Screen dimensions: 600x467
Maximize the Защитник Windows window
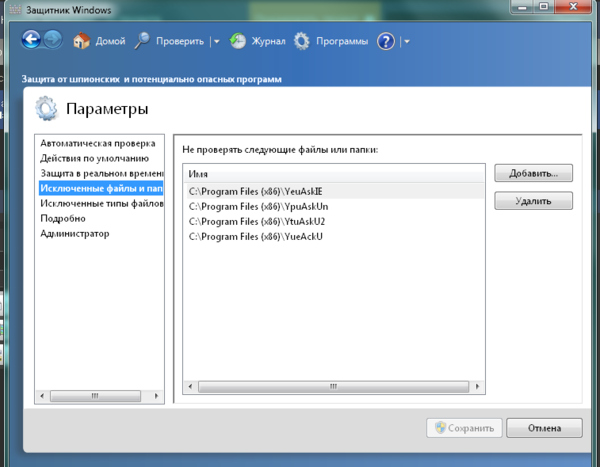tap(544, 7)
